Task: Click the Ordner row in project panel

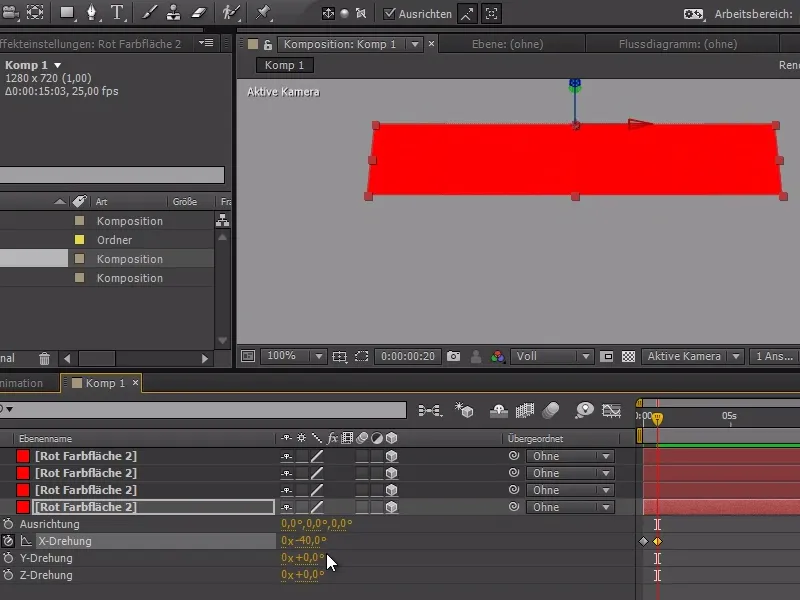Action: (x=107, y=240)
